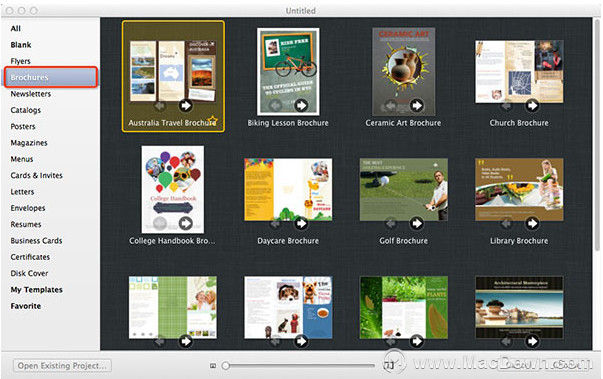
Task: Select Golf Brochure thumbnail
Action: [x=403, y=190]
